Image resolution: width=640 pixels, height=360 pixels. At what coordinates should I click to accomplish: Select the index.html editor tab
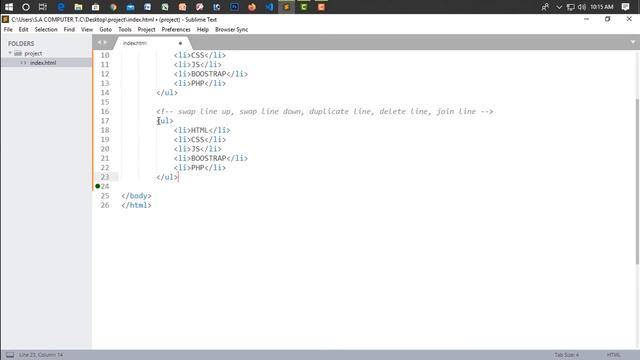coord(152,43)
